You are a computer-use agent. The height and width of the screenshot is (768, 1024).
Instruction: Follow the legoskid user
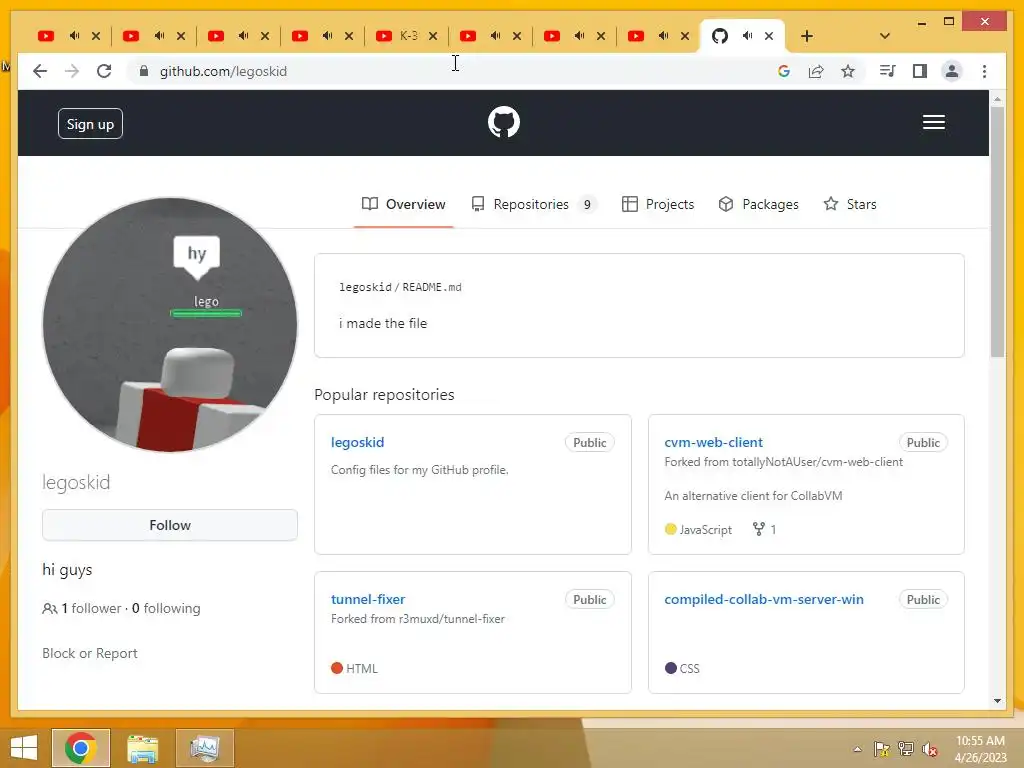(x=170, y=525)
